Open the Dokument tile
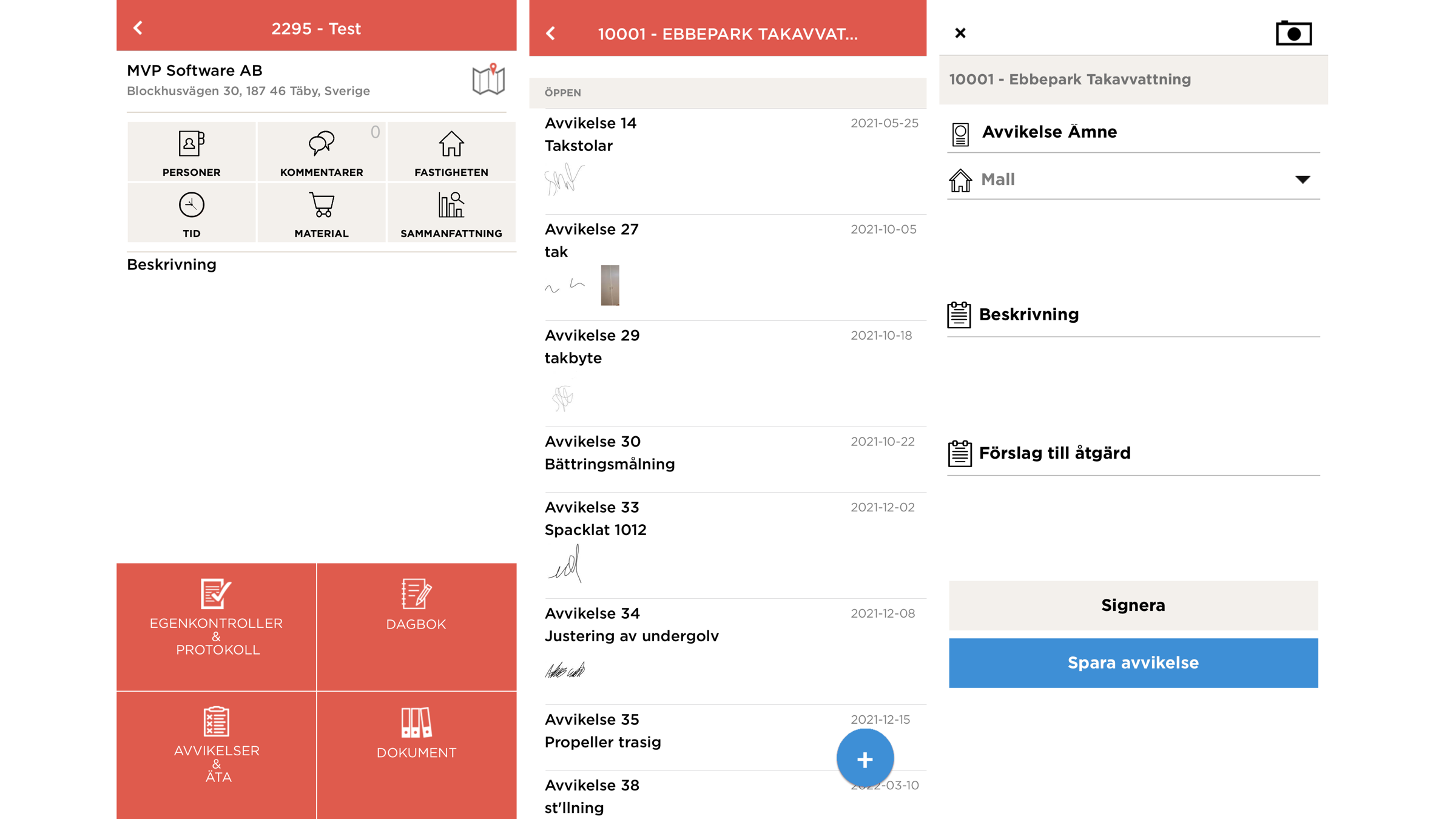The image size is (1456, 819). (416, 754)
